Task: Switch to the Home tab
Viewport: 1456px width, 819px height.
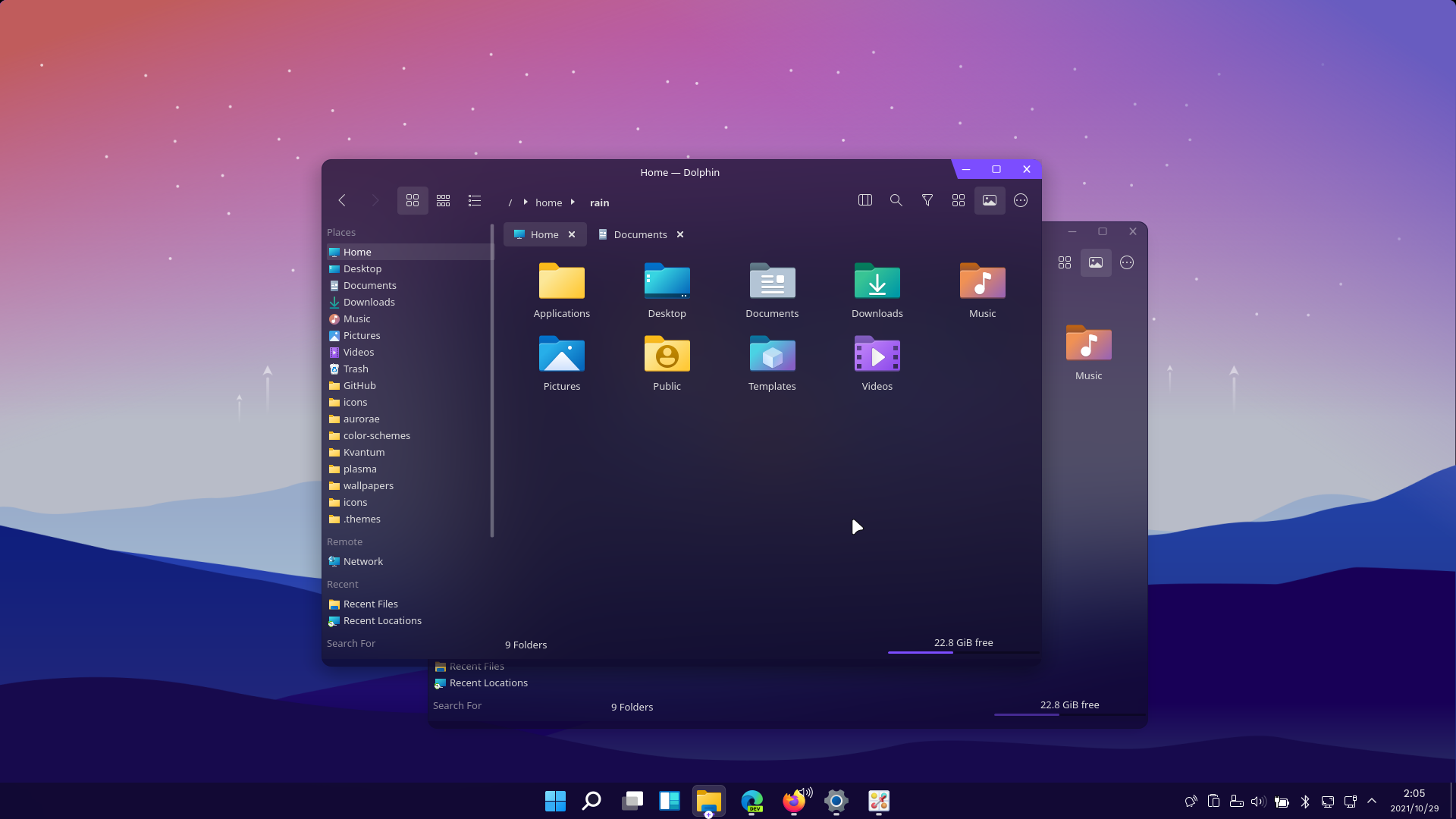Action: point(544,234)
